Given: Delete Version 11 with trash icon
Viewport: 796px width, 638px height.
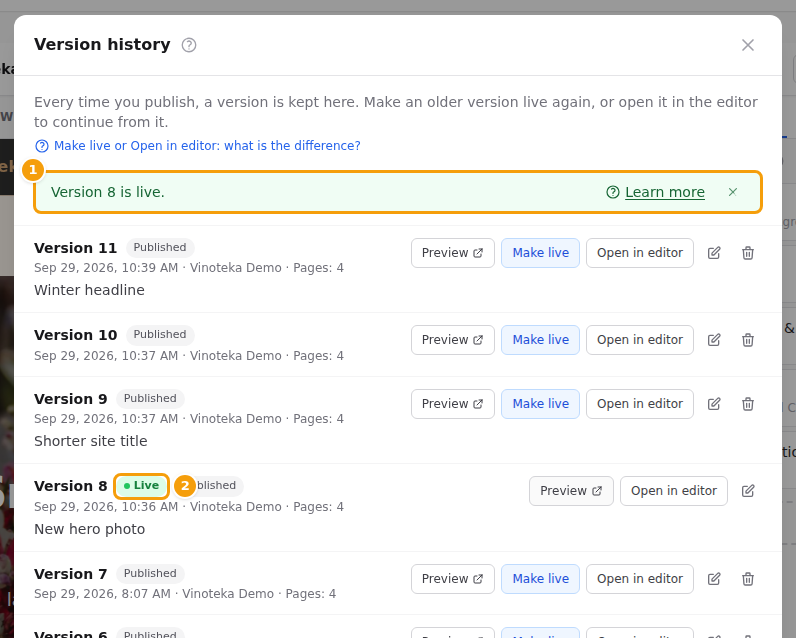Looking at the screenshot, I should (747, 253).
